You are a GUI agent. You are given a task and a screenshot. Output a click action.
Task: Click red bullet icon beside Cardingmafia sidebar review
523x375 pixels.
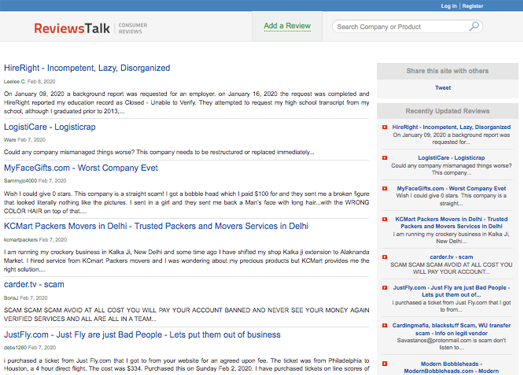tap(385, 325)
